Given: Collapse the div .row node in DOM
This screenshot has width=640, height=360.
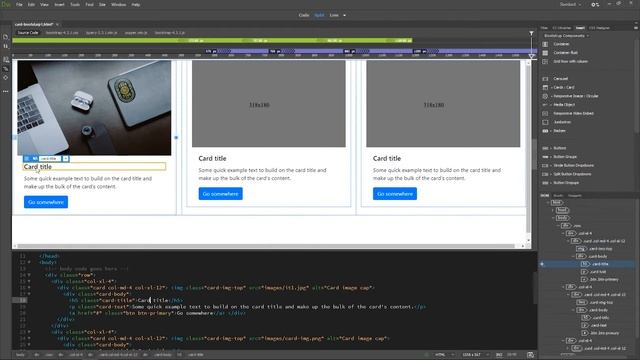Looking at the screenshot, I should pos(558,226).
